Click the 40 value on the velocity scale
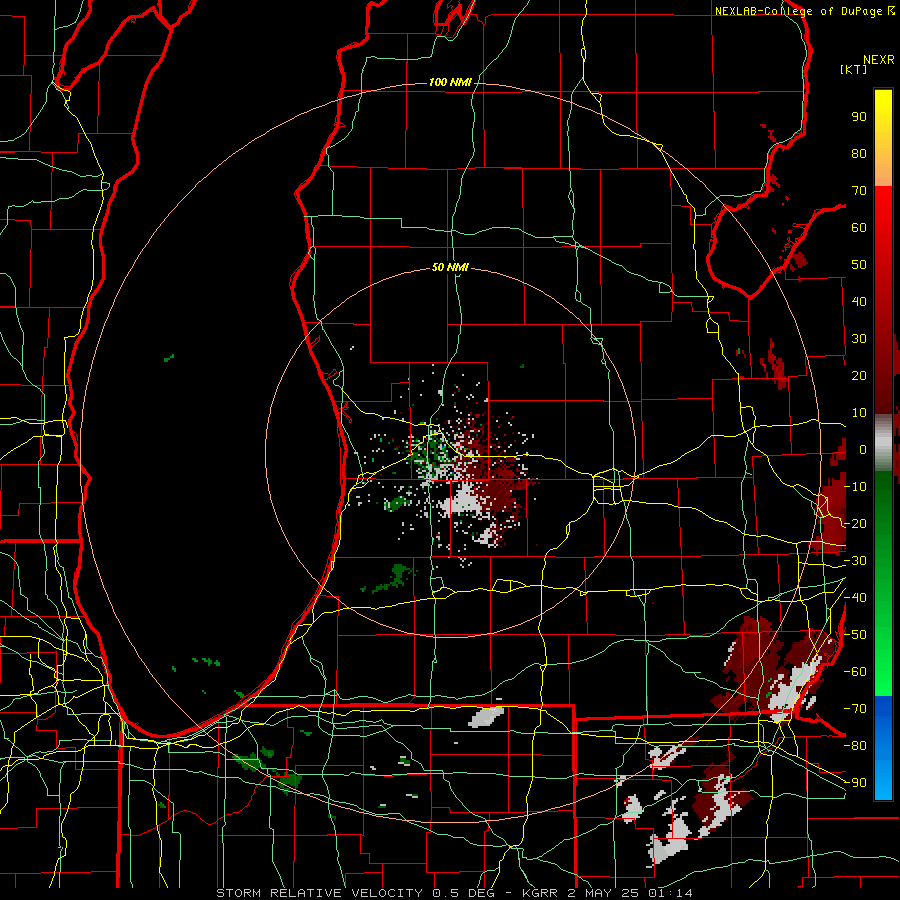Viewport: 900px width, 900px height. pyautogui.click(x=859, y=302)
